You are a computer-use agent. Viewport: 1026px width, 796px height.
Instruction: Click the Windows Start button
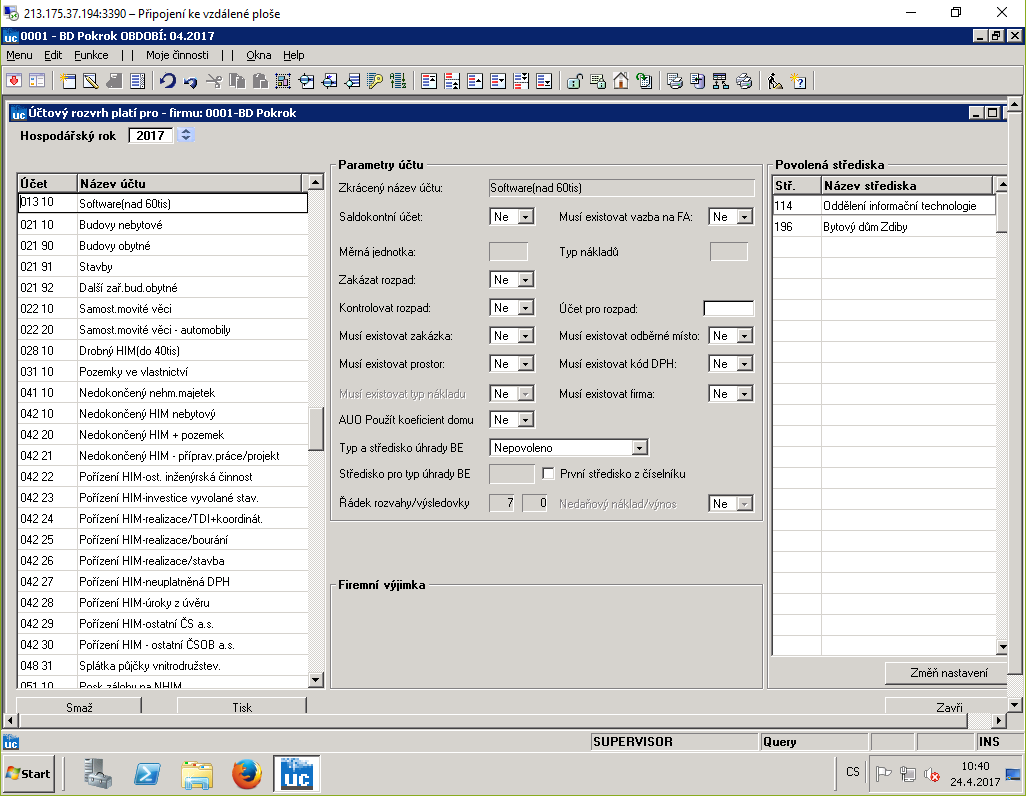(x=27, y=774)
